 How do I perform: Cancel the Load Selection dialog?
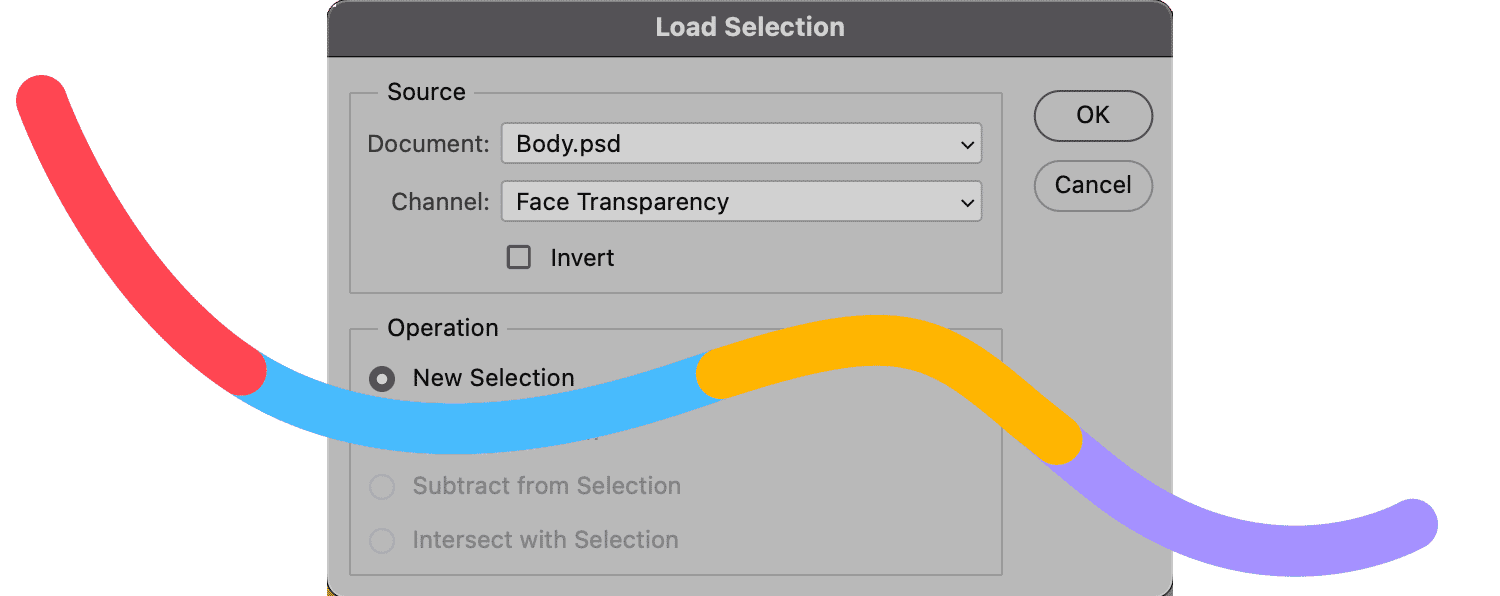[x=1093, y=186]
